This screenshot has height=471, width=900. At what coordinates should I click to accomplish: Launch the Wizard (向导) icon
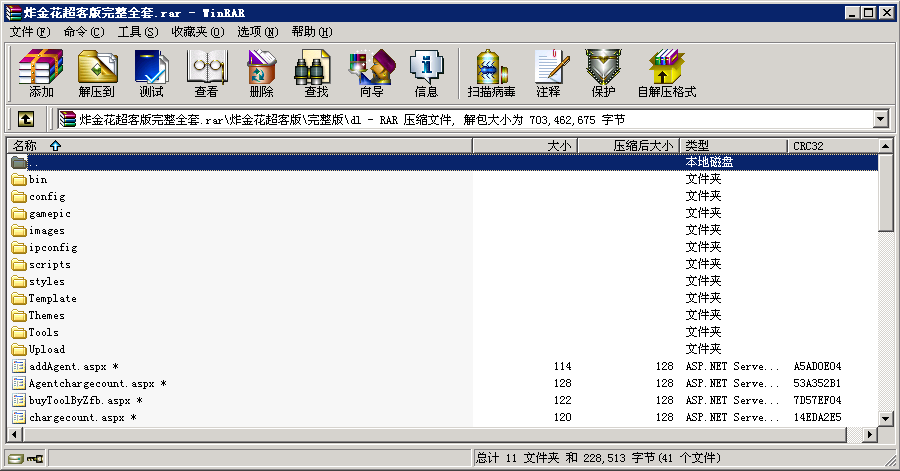371,73
